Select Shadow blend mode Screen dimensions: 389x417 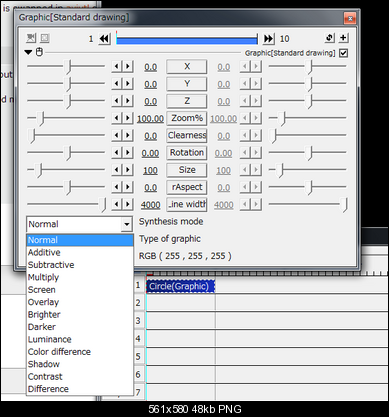click(x=80, y=364)
